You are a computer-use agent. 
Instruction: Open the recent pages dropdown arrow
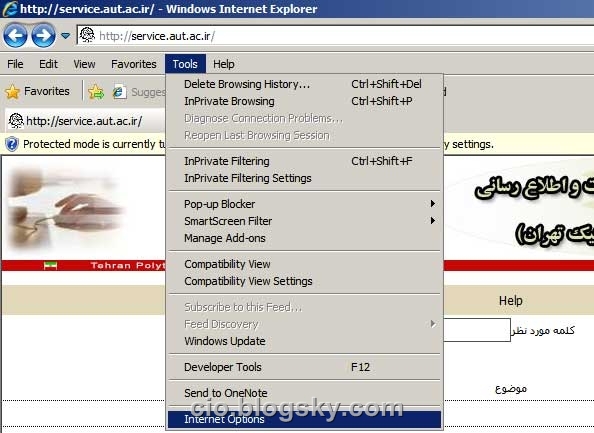66,36
